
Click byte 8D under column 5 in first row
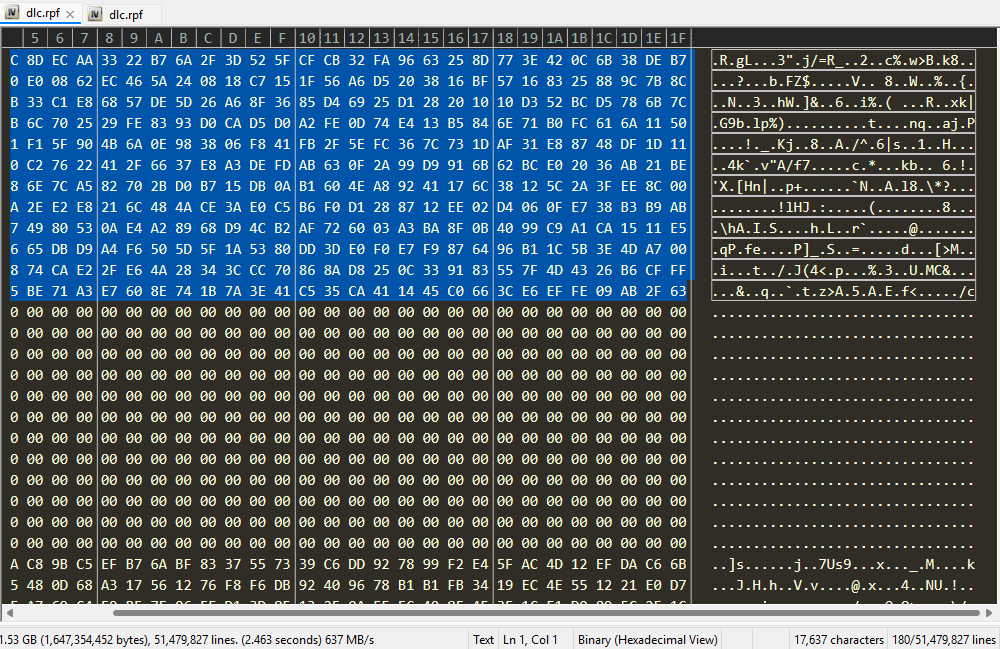click(x=35, y=60)
